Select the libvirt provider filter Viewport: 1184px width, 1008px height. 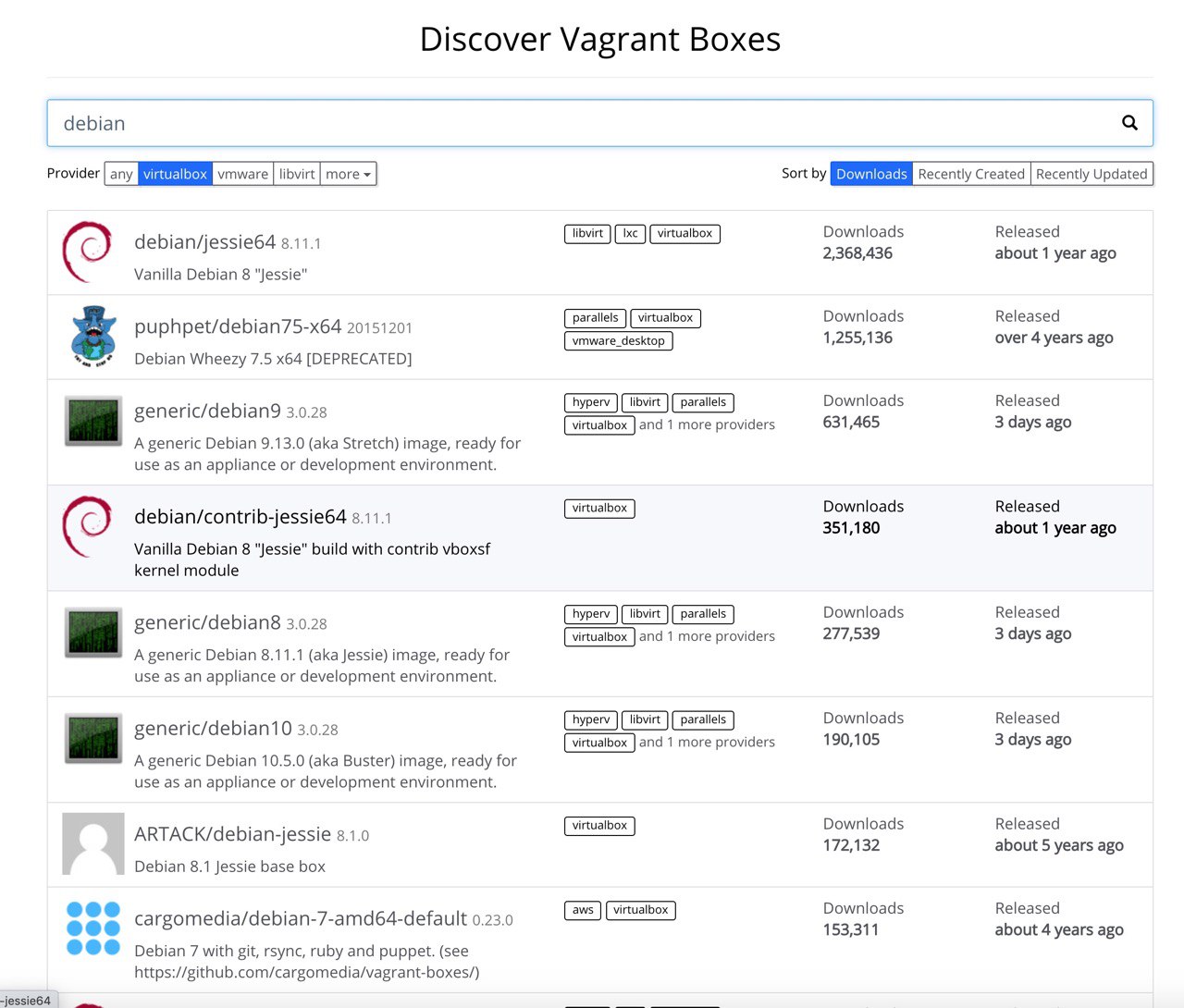(297, 174)
